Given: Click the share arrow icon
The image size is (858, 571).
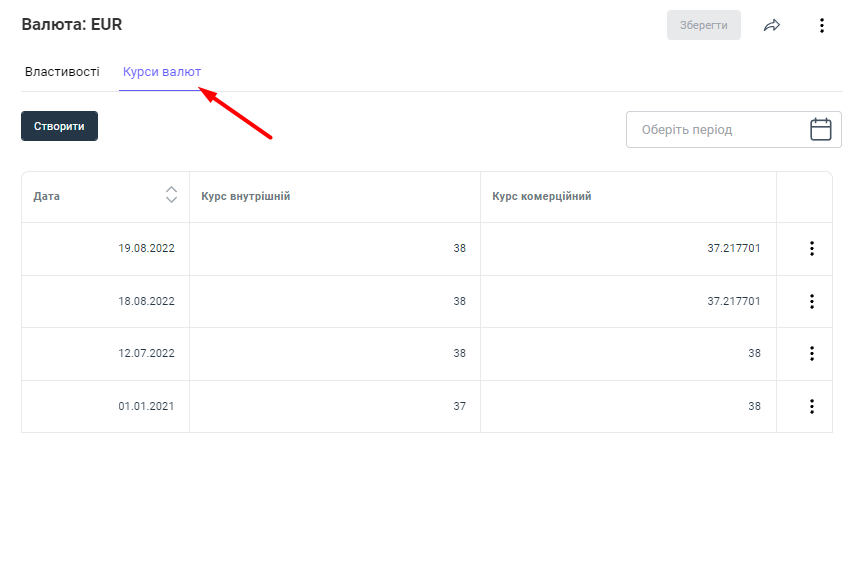Looking at the screenshot, I should pyautogui.click(x=772, y=25).
